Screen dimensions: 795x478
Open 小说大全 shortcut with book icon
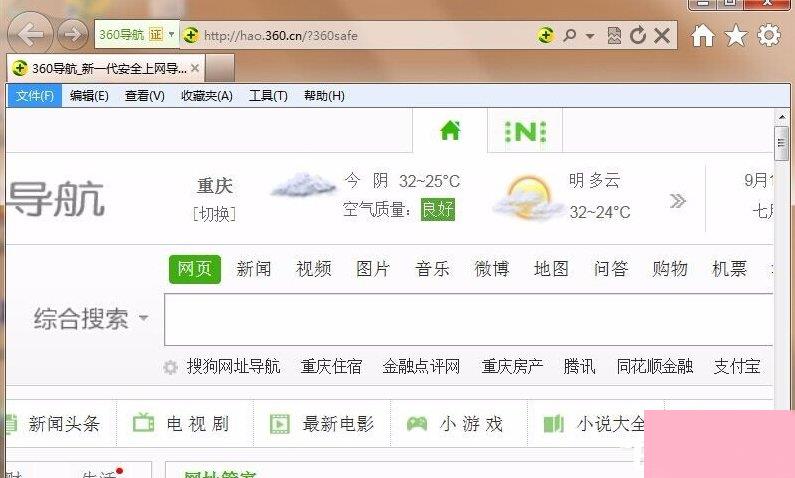tap(594, 424)
